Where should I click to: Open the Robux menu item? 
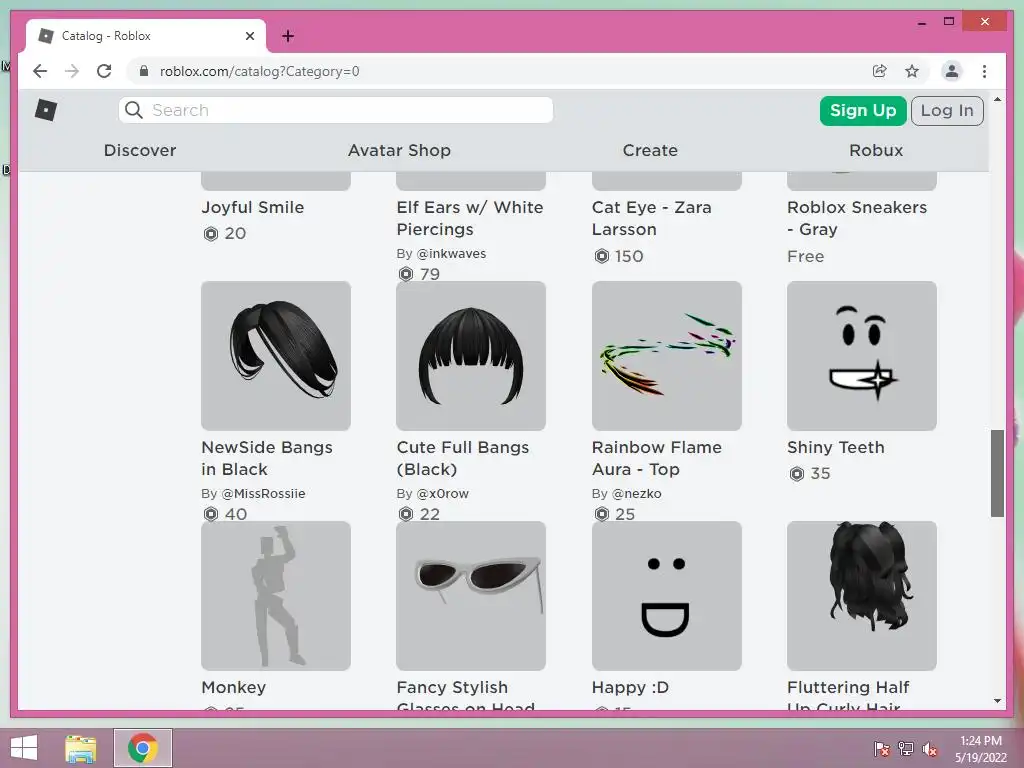[x=876, y=150]
